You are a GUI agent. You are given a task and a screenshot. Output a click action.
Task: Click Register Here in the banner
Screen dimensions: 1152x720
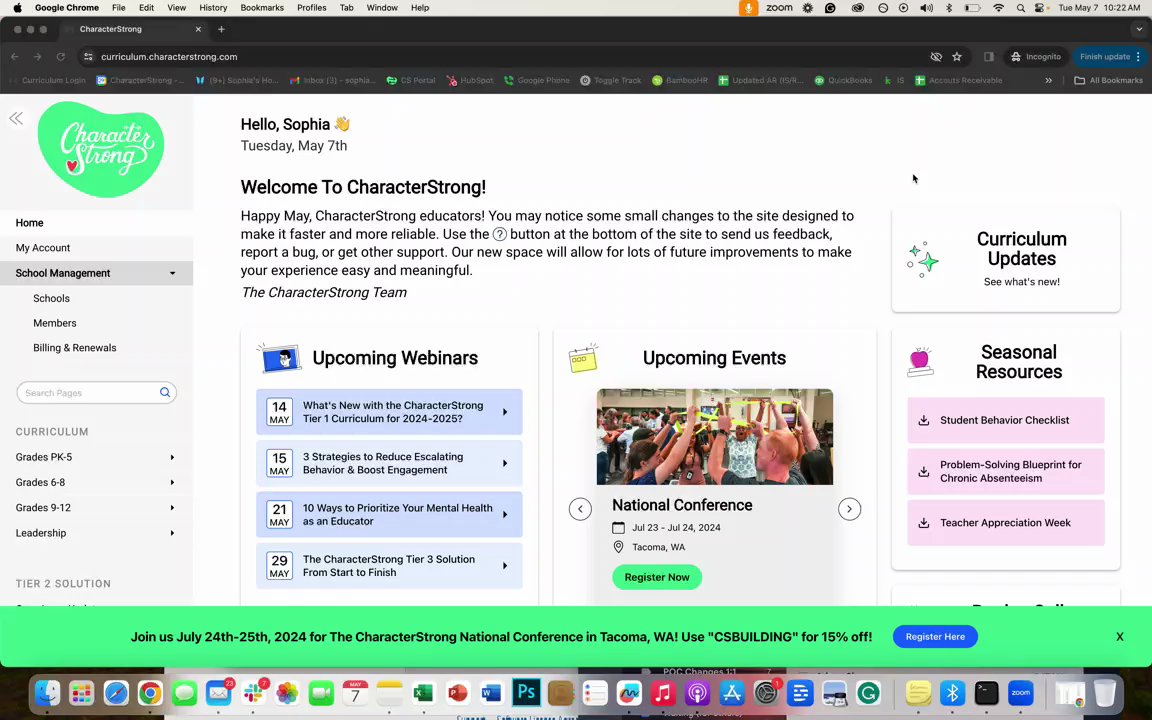[x=935, y=637]
